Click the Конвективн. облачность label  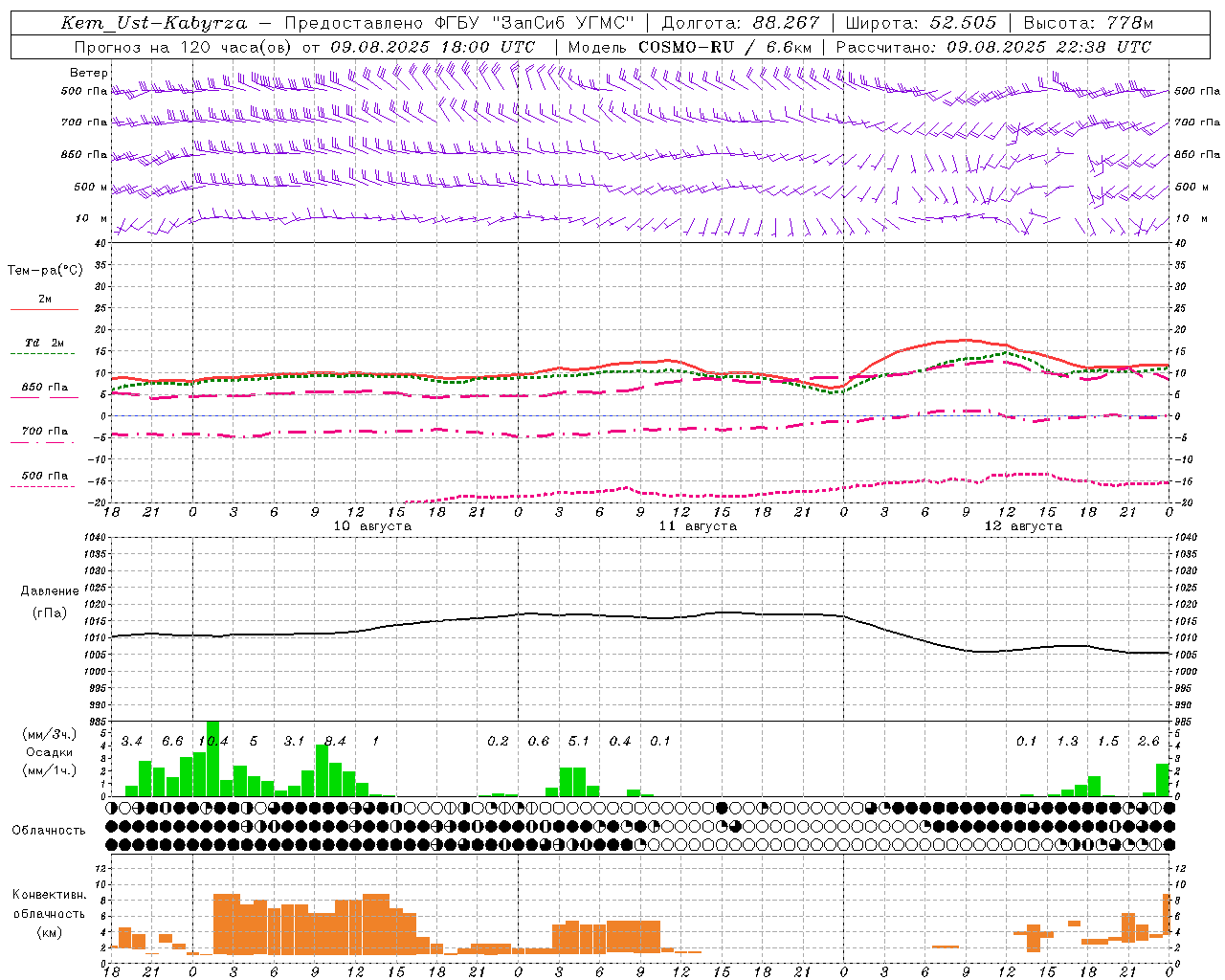pyautogui.click(x=49, y=904)
